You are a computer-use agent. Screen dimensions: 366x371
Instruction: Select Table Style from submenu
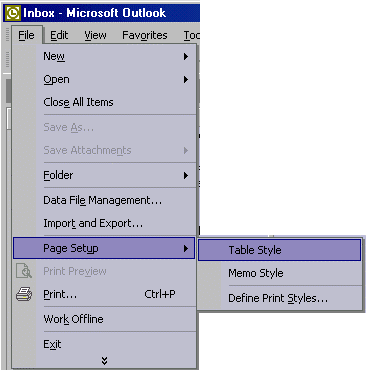click(x=279, y=250)
